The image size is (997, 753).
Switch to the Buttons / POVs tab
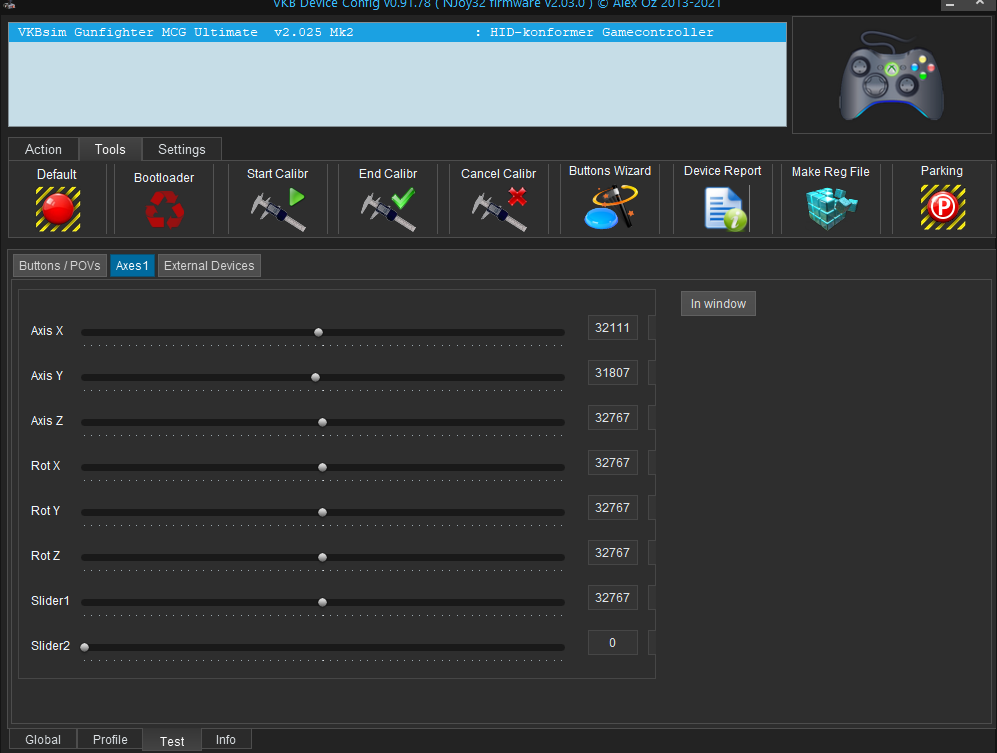(x=60, y=266)
